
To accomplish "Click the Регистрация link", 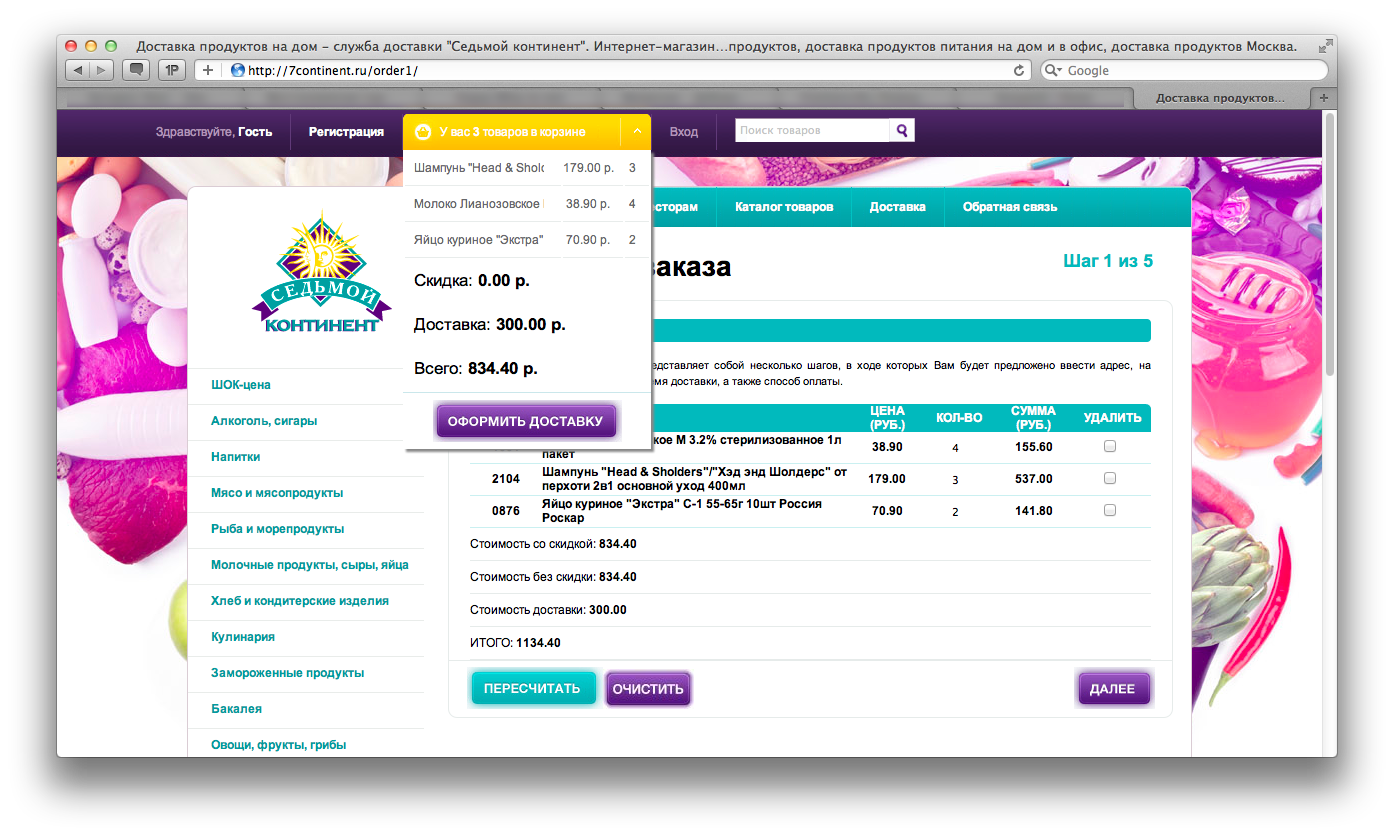I will click(x=346, y=132).
